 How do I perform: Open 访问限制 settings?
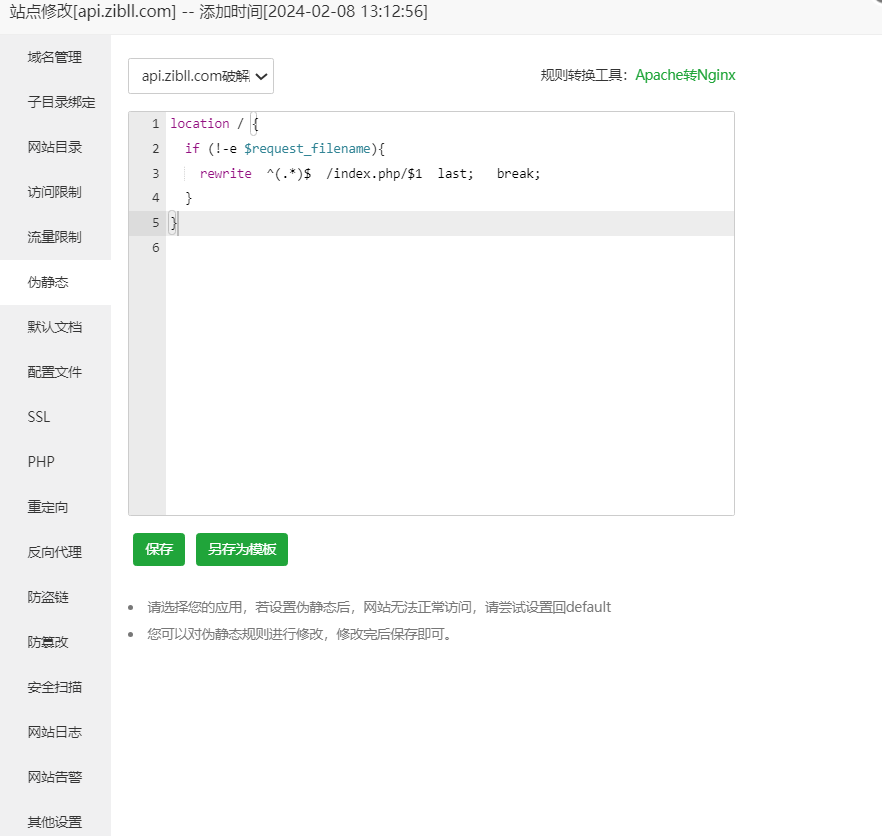(55, 192)
